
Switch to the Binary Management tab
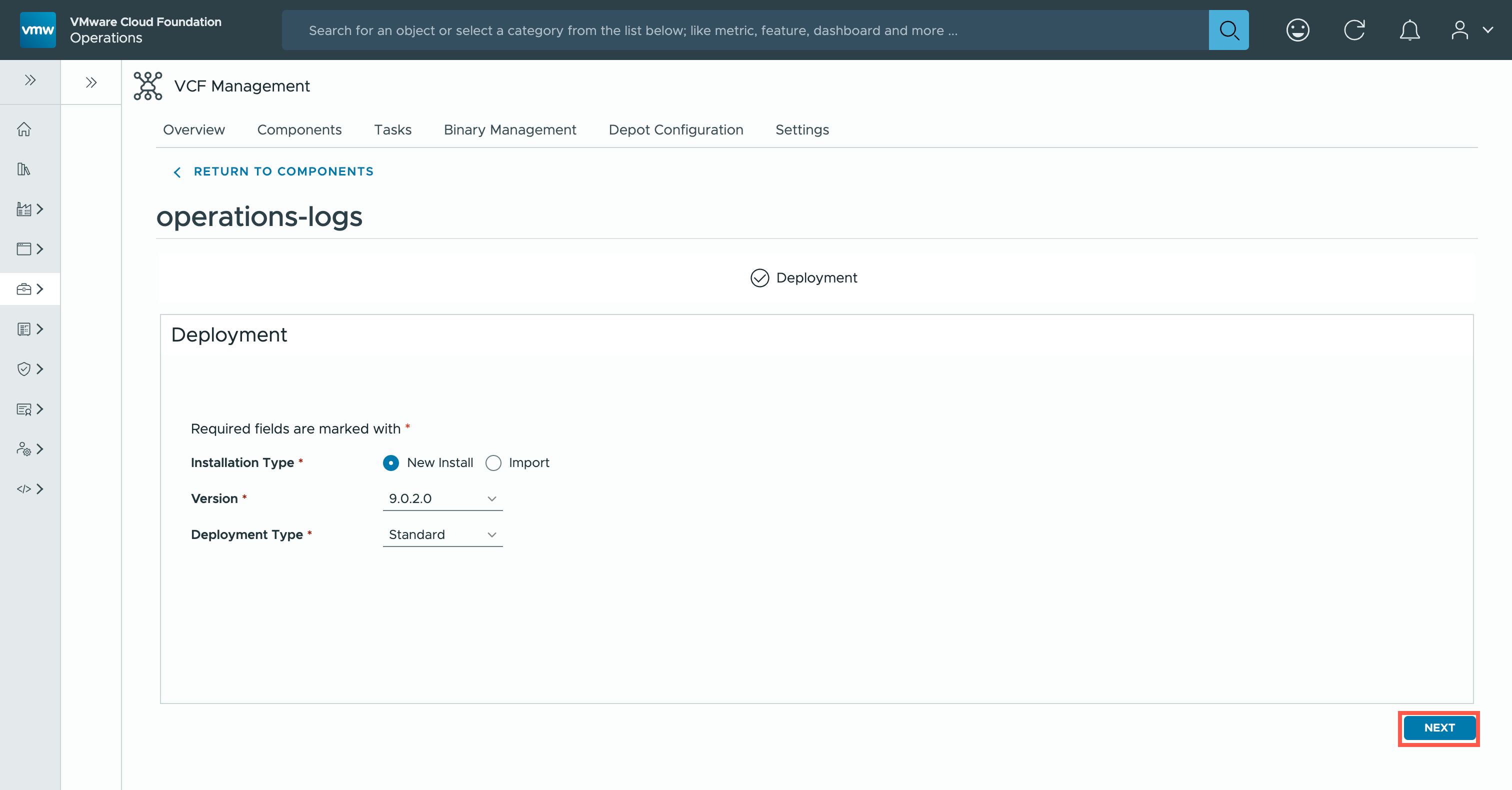coord(509,129)
